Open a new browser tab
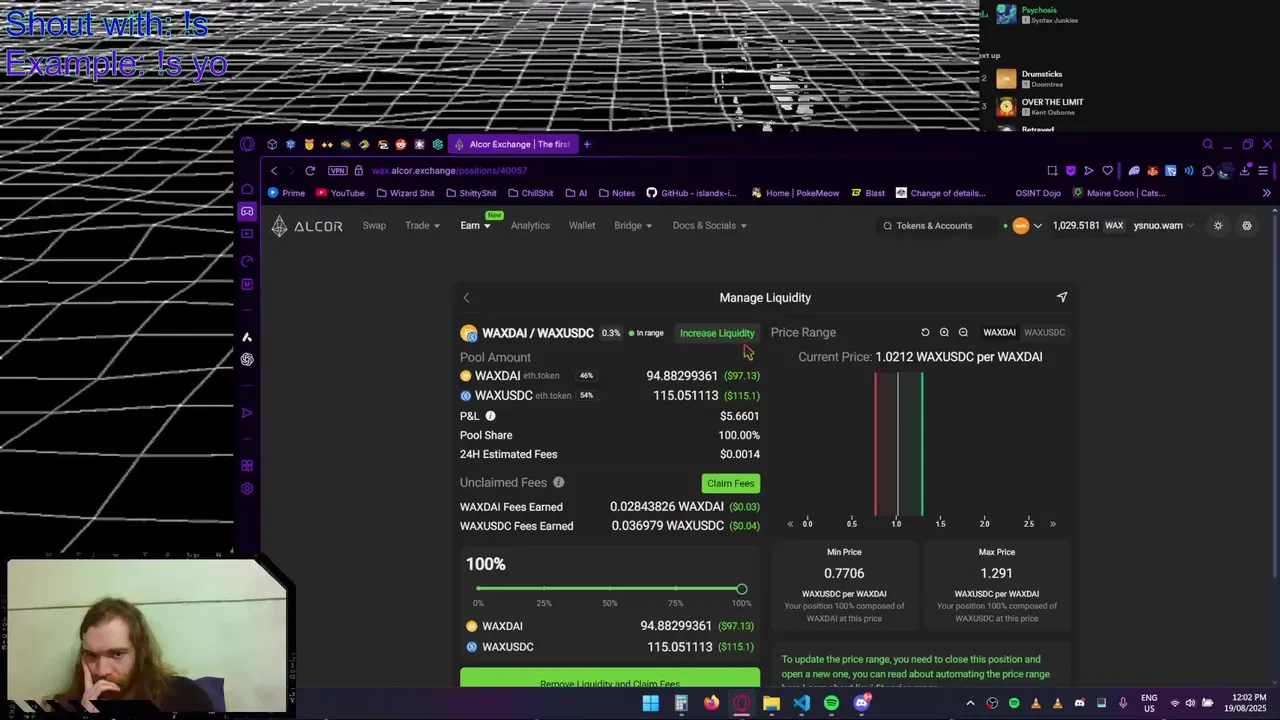 tap(587, 144)
